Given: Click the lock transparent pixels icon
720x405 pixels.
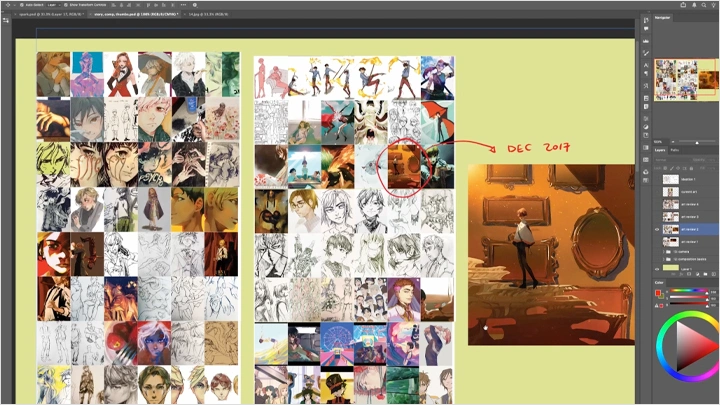Looking at the screenshot, I should (665, 168).
